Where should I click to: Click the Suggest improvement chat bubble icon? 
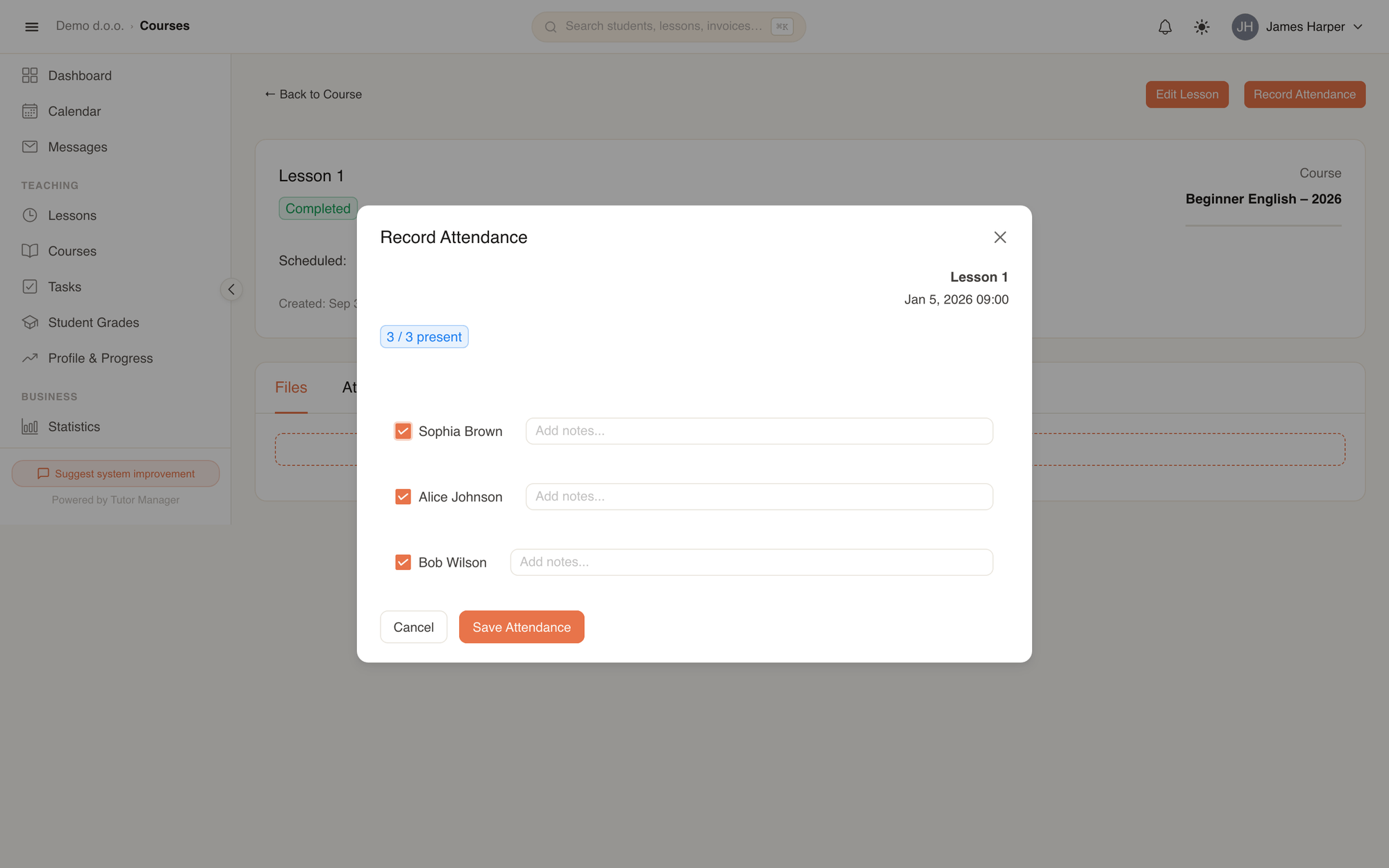pos(43,474)
